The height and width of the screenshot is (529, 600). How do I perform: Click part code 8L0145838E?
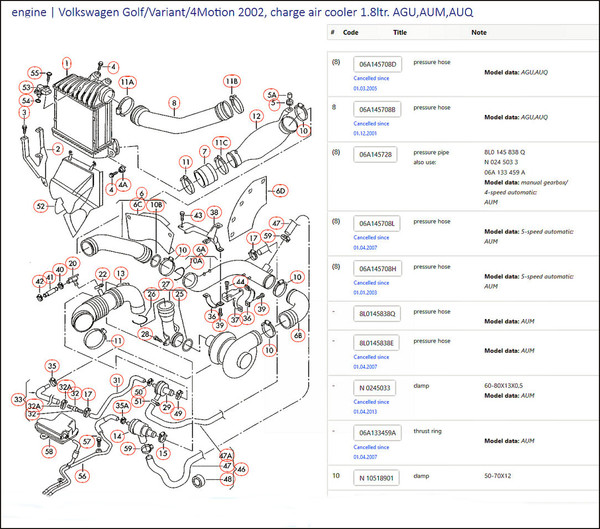[378, 343]
